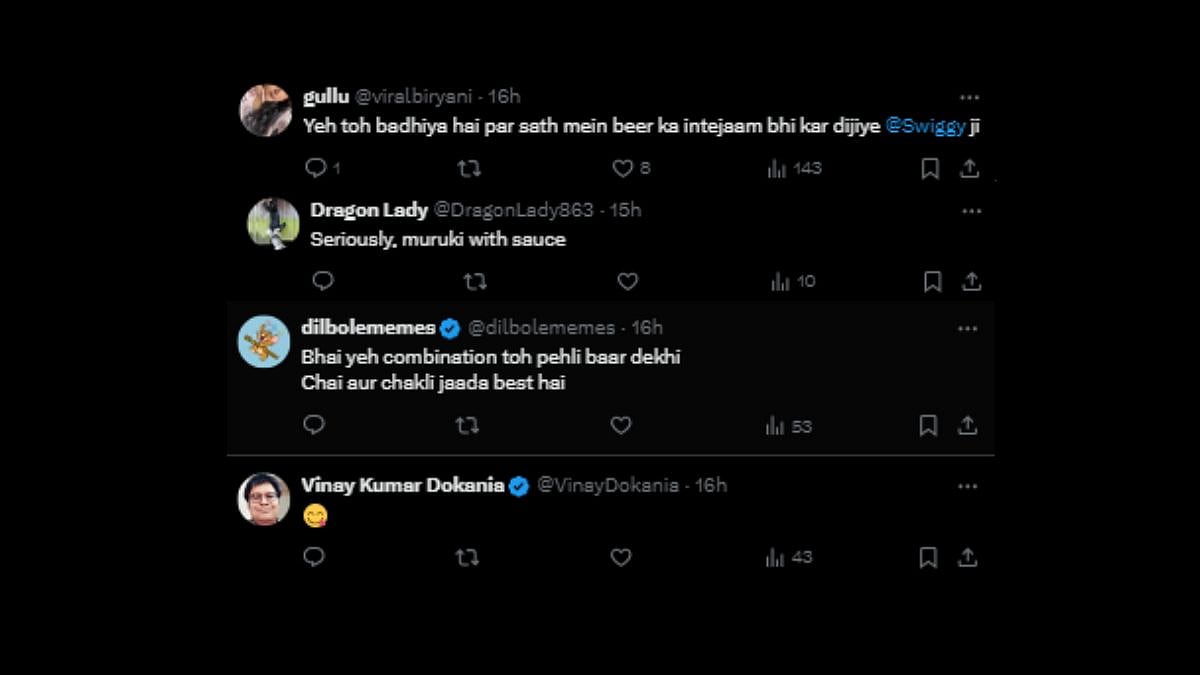This screenshot has width=1200, height=675.
Task: Click the @Swiggy mention link
Action: coord(925,127)
